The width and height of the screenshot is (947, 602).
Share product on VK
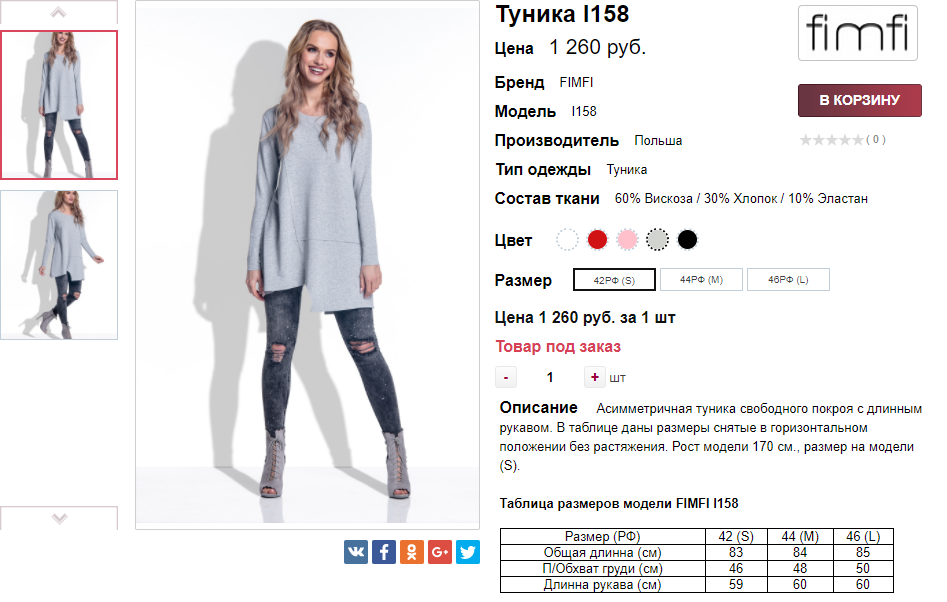(x=356, y=552)
